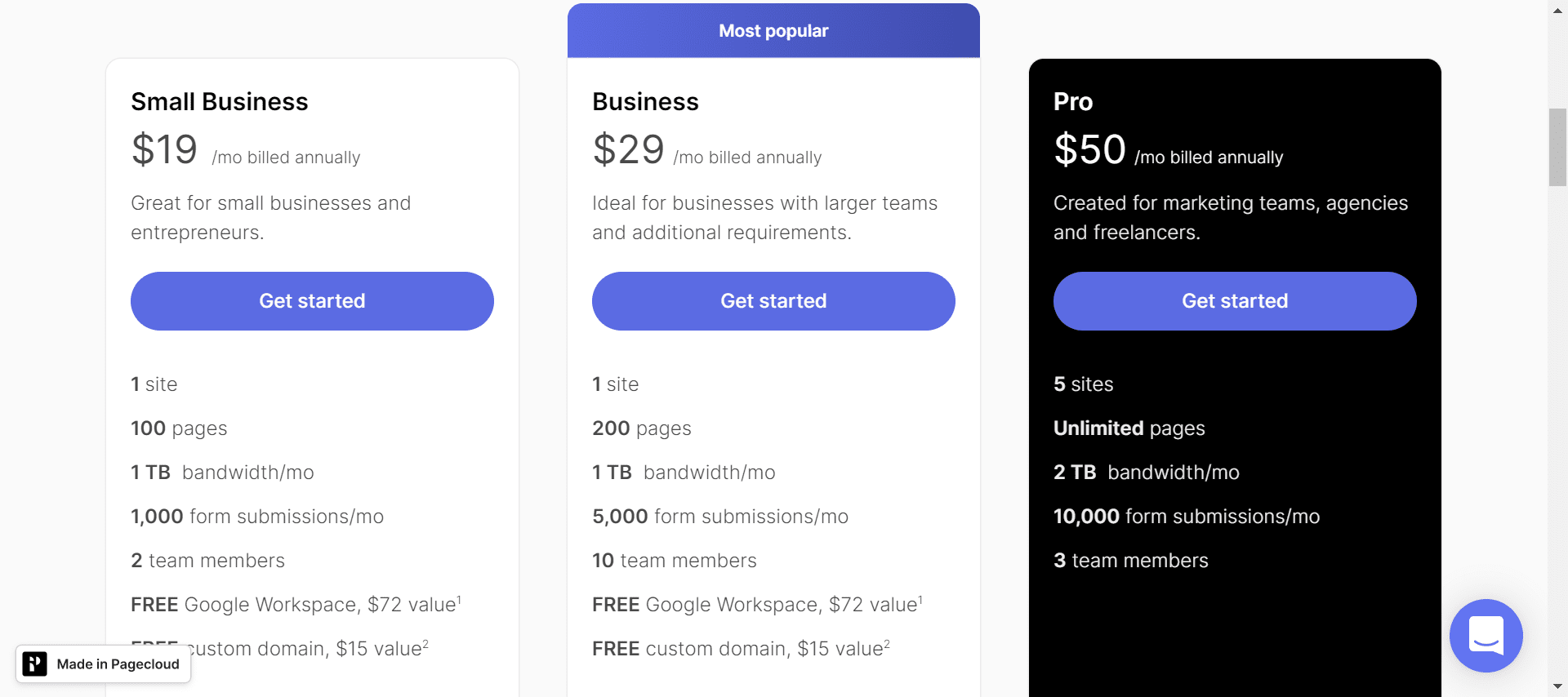Click the vertical scrollbar thumb
This screenshot has width=1568, height=697.
coord(1557,147)
